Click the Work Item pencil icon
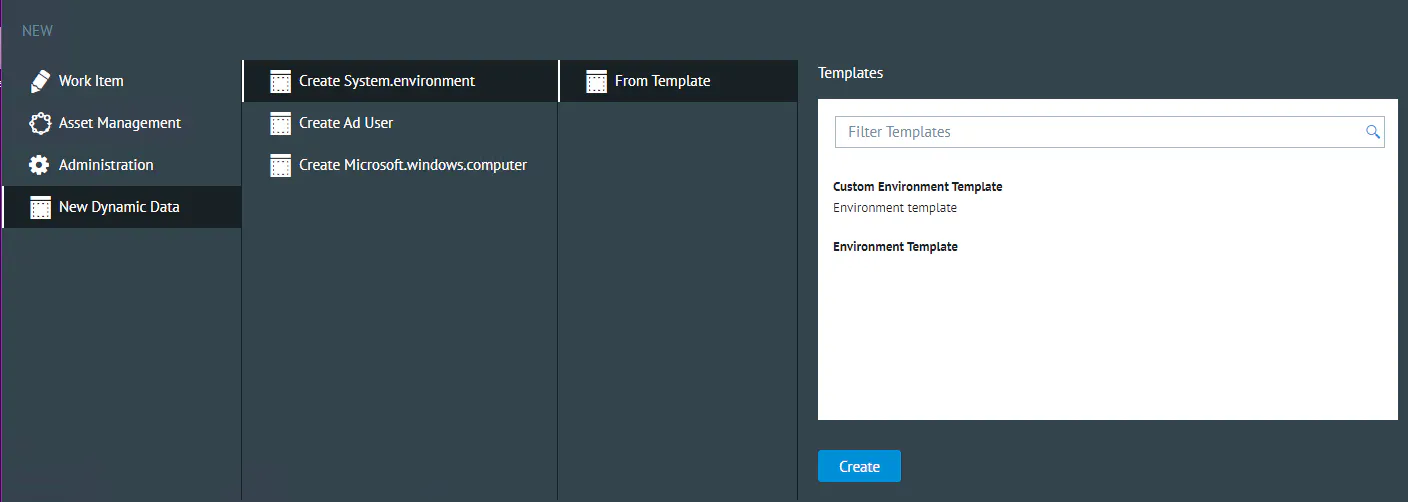The width and height of the screenshot is (1408, 502). 40,81
